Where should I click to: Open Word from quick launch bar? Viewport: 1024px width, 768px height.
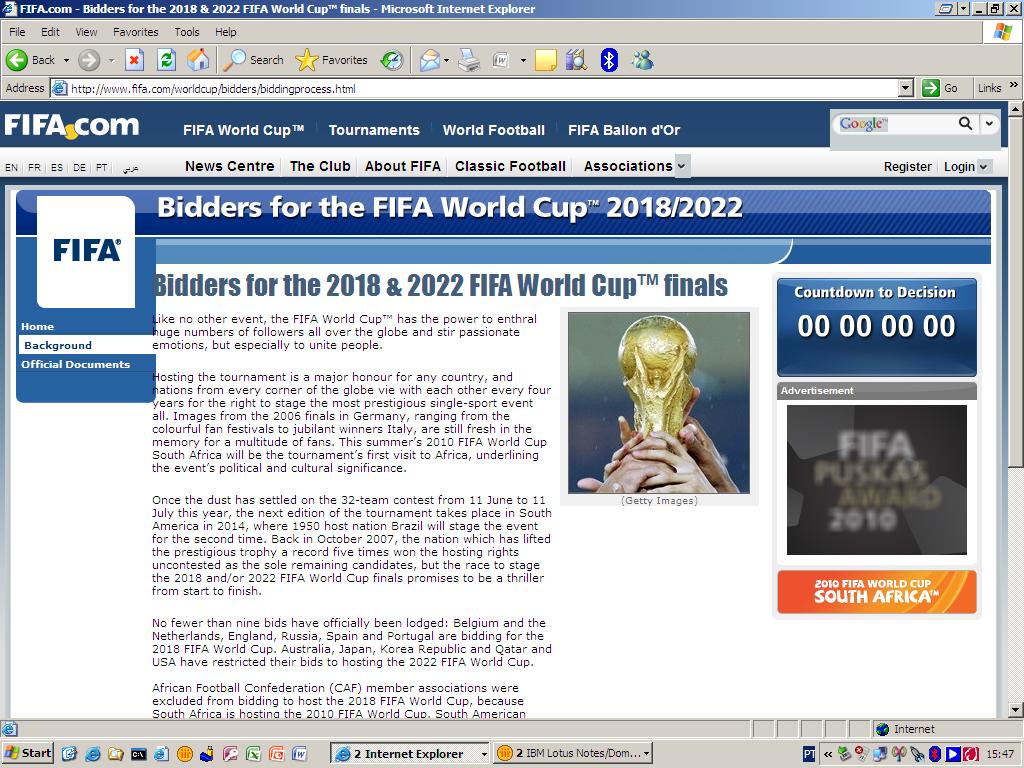299,754
